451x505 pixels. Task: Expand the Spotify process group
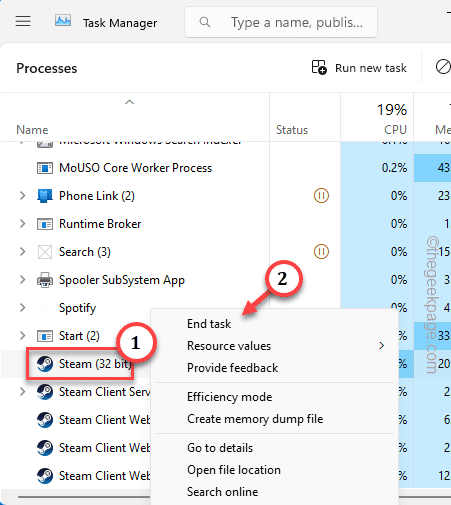click(x=22, y=308)
